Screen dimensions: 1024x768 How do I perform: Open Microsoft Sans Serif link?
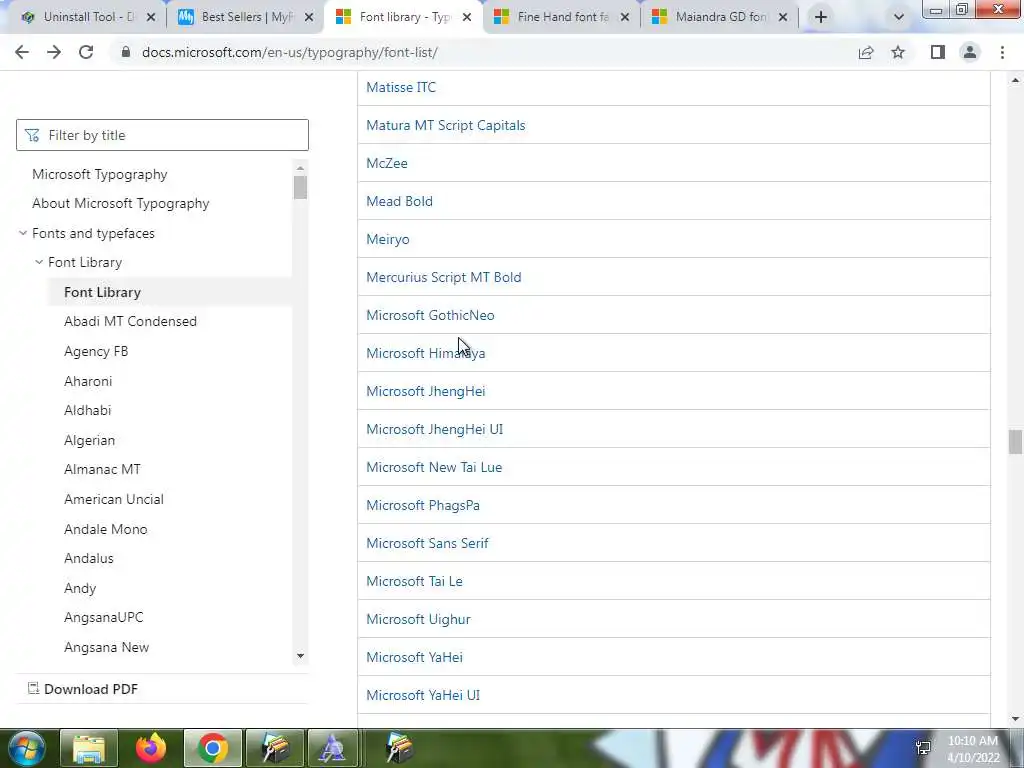pos(427,543)
